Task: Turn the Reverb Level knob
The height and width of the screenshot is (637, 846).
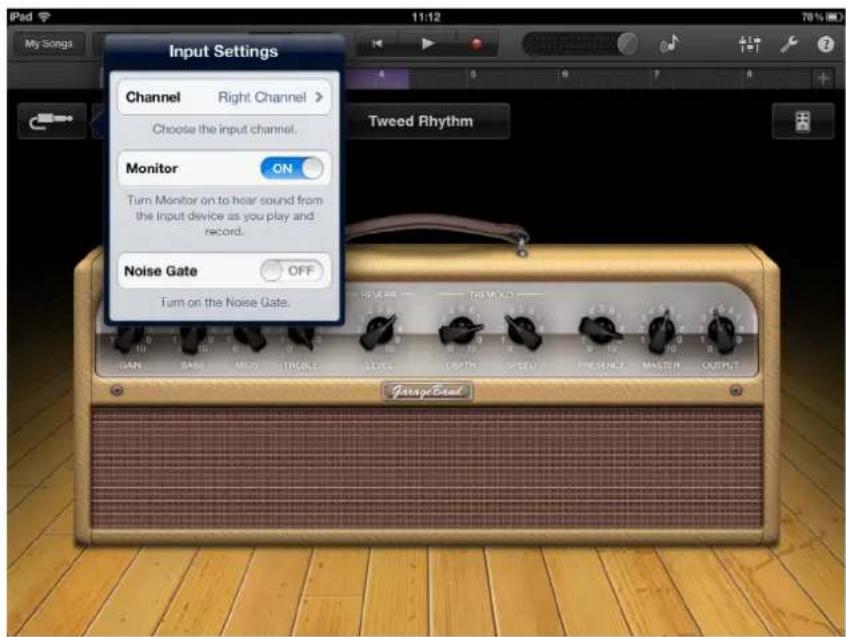Action: coord(379,330)
